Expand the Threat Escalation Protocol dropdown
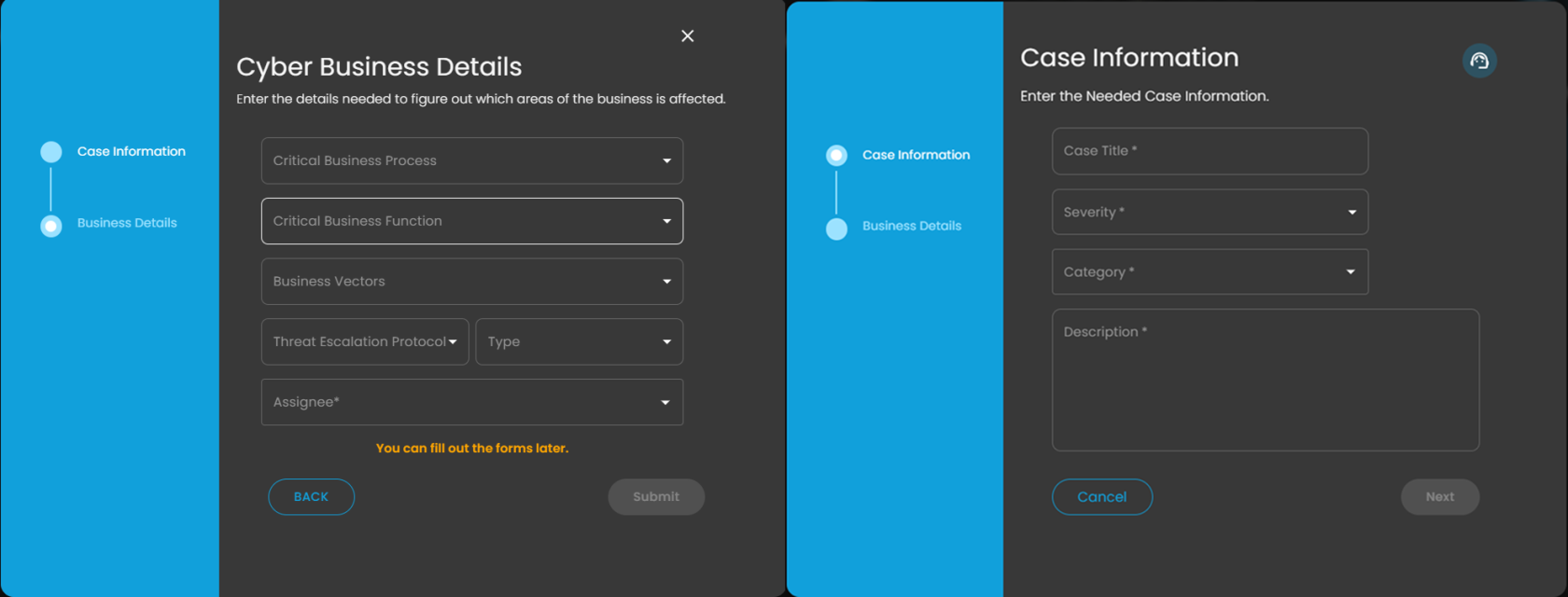The image size is (1568, 597). coord(364,341)
